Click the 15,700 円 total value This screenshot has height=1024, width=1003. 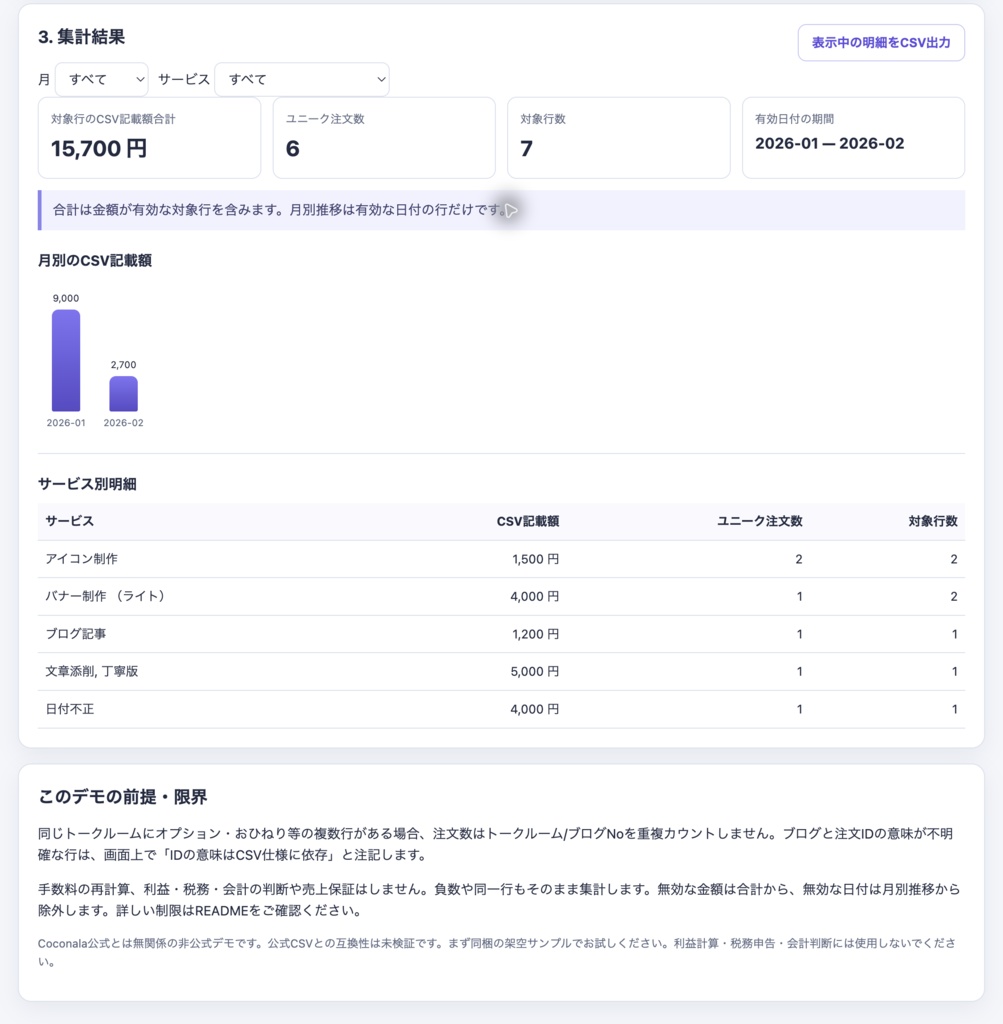(99, 149)
